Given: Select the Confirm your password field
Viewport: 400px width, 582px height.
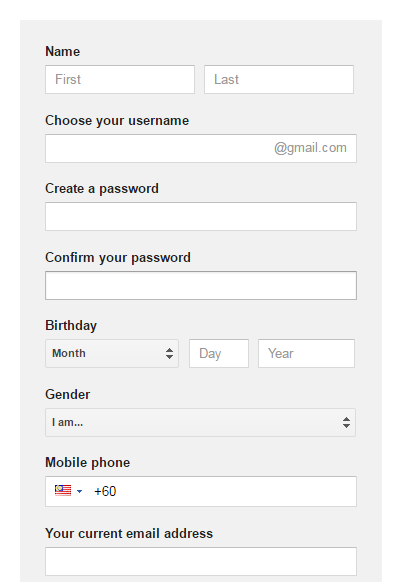Looking at the screenshot, I should 201,285.
